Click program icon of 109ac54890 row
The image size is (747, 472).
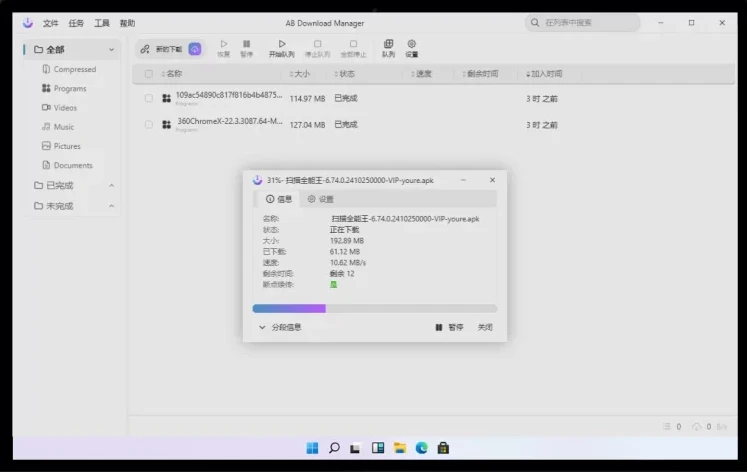point(166,98)
